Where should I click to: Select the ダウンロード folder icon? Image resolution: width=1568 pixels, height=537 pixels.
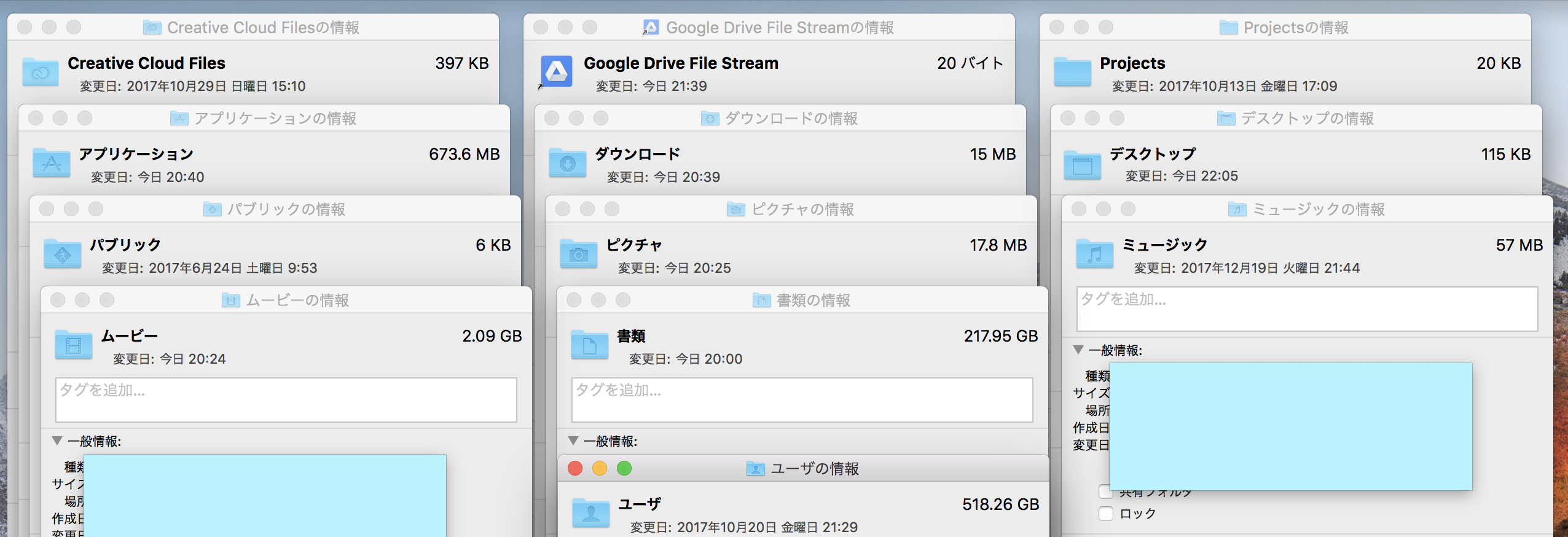568,163
